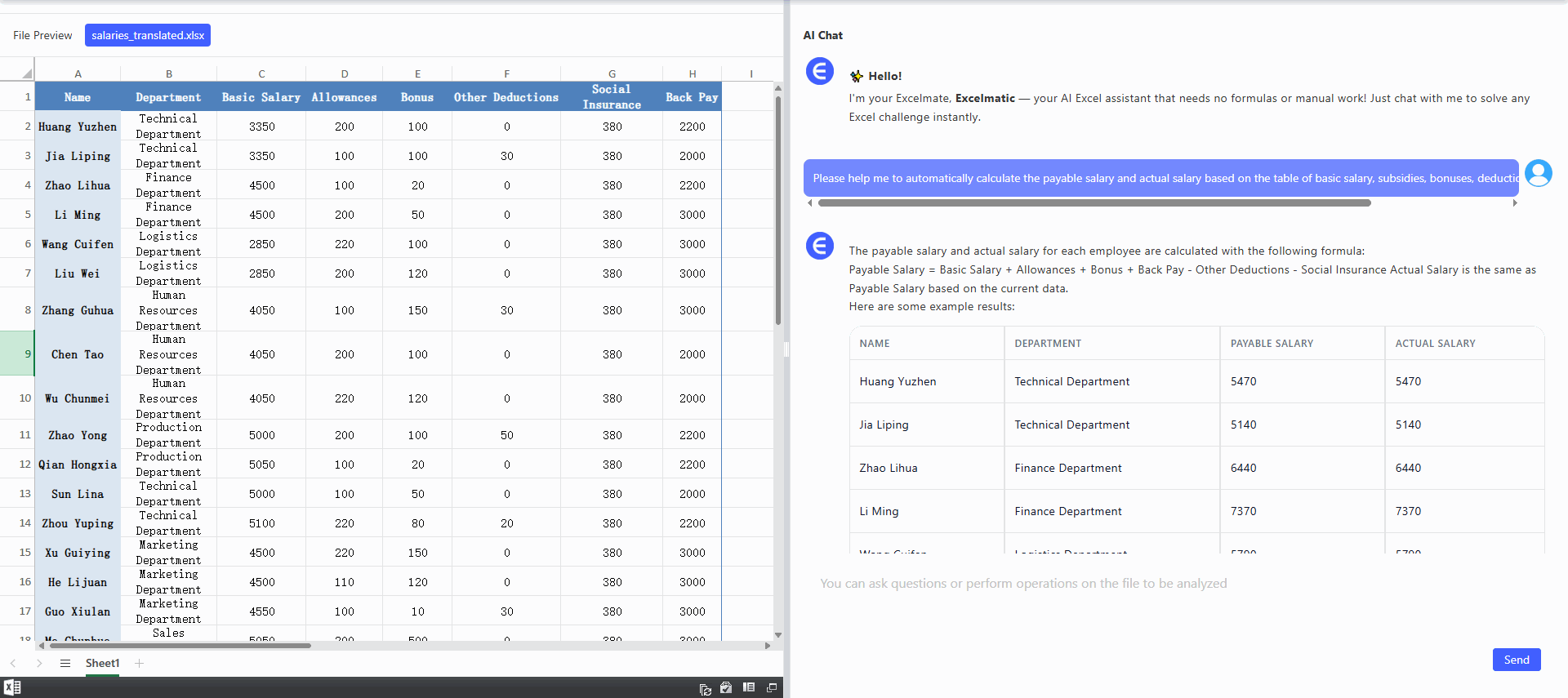
Task: Click the clipboard checkmark icon in the status bar
Action: coord(726,688)
